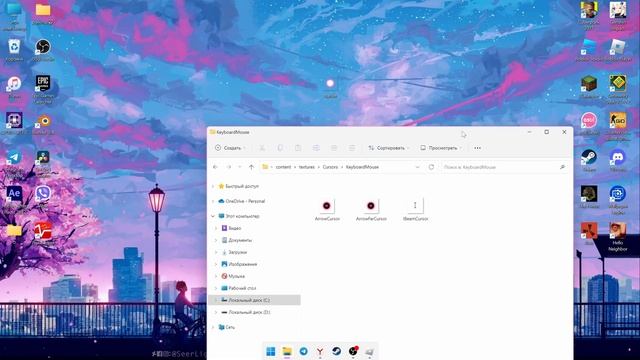Click the Copy toolbar icon
640x360 pixels.
280,148
